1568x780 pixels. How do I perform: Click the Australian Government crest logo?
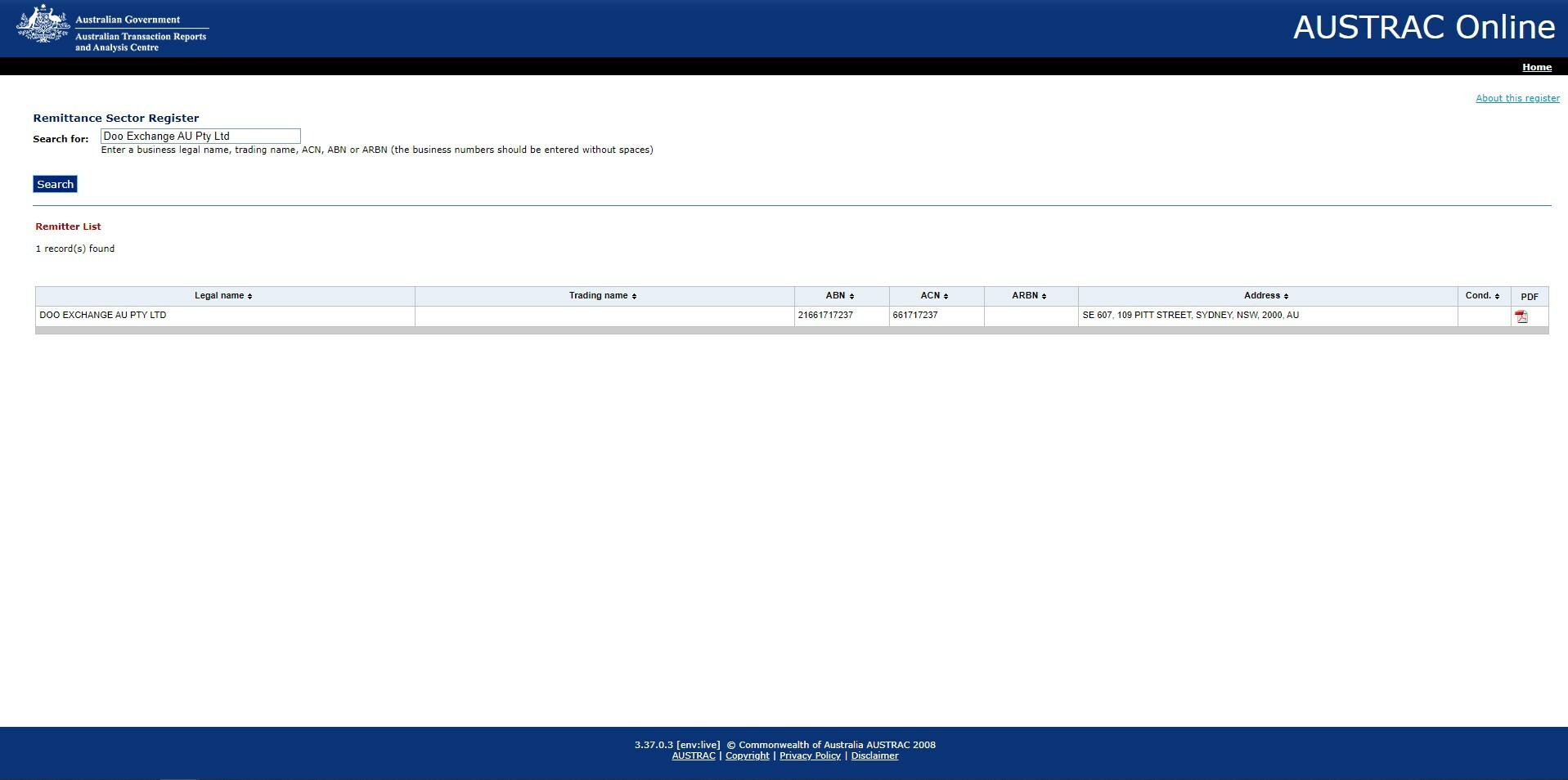pos(42,24)
